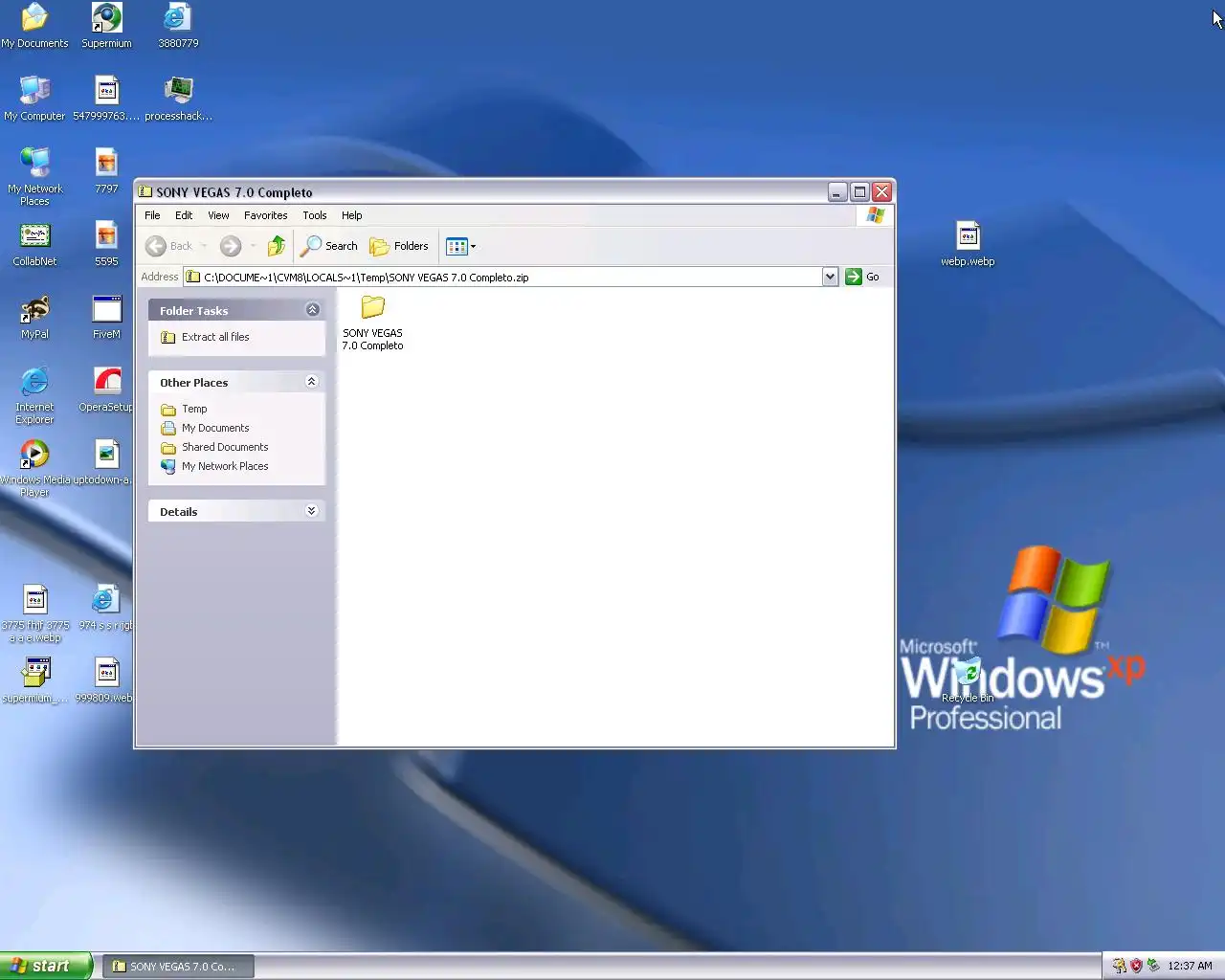Select CollabNet desktop icon
Screen dimensions: 1225x980
(x=34, y=244)
